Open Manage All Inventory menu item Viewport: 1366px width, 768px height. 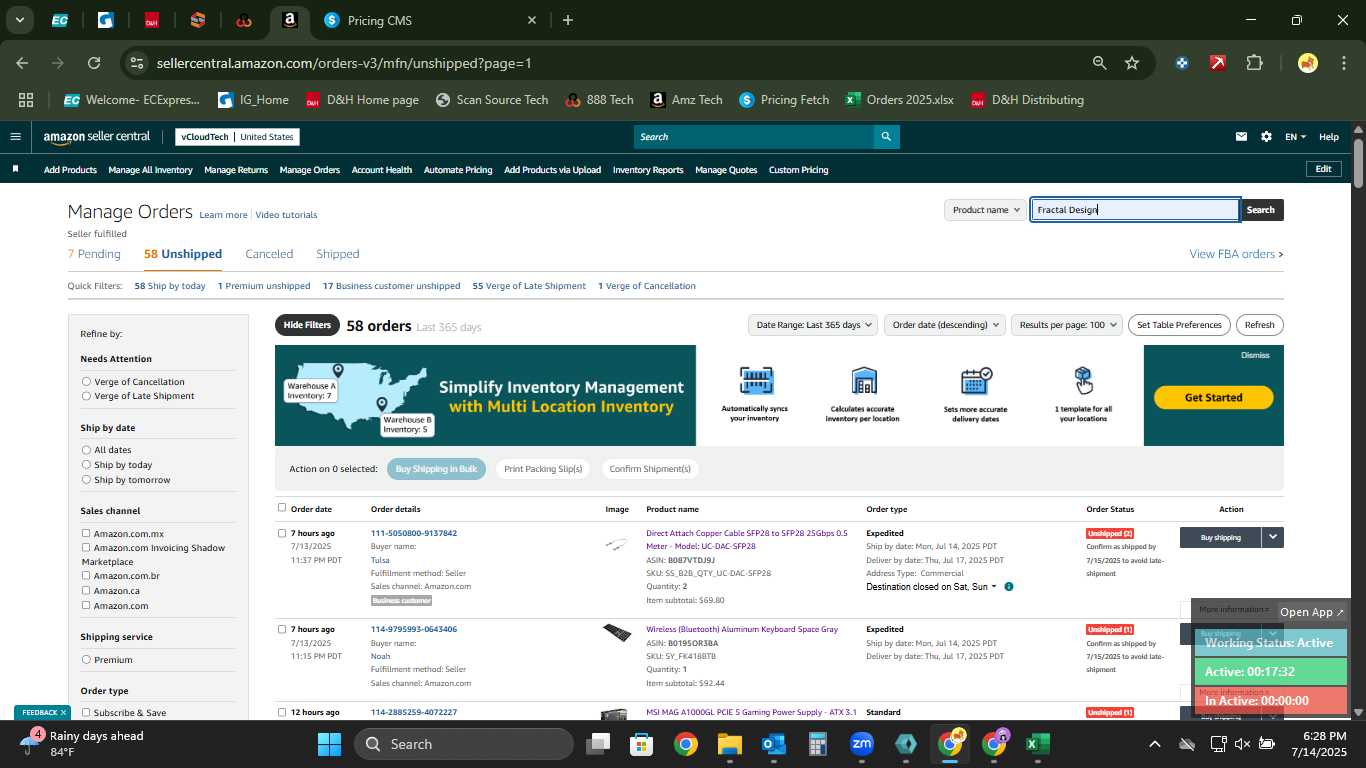point(150,170)
